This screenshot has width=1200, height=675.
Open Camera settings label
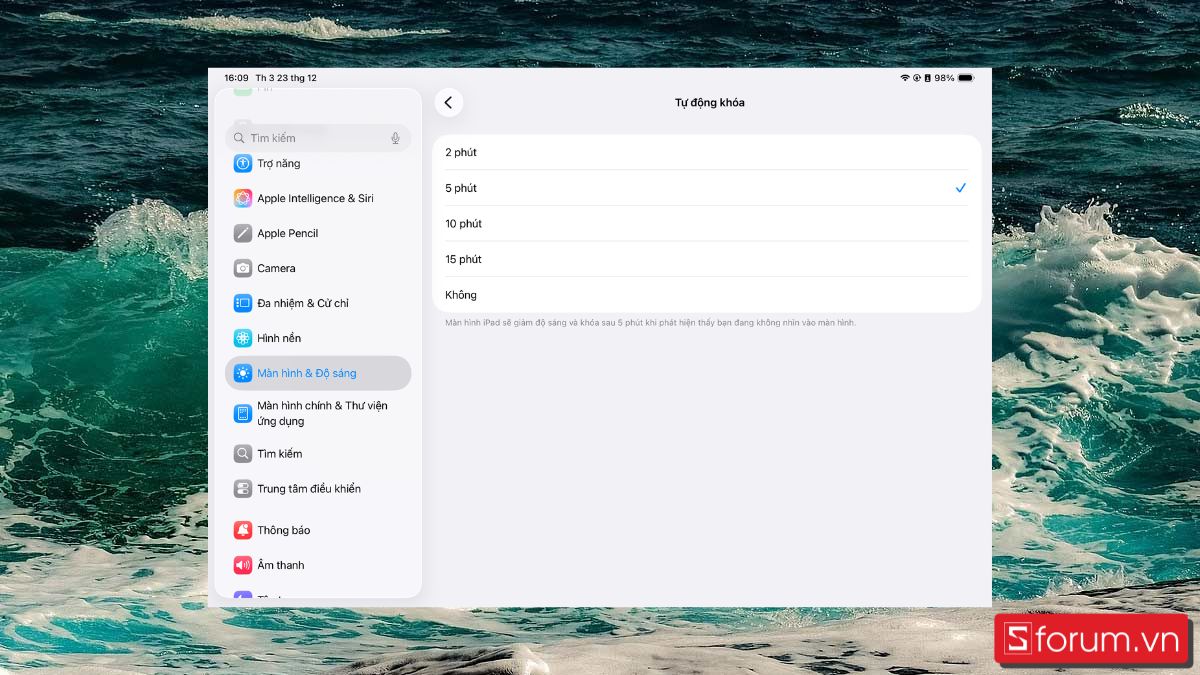pos(276,268)
